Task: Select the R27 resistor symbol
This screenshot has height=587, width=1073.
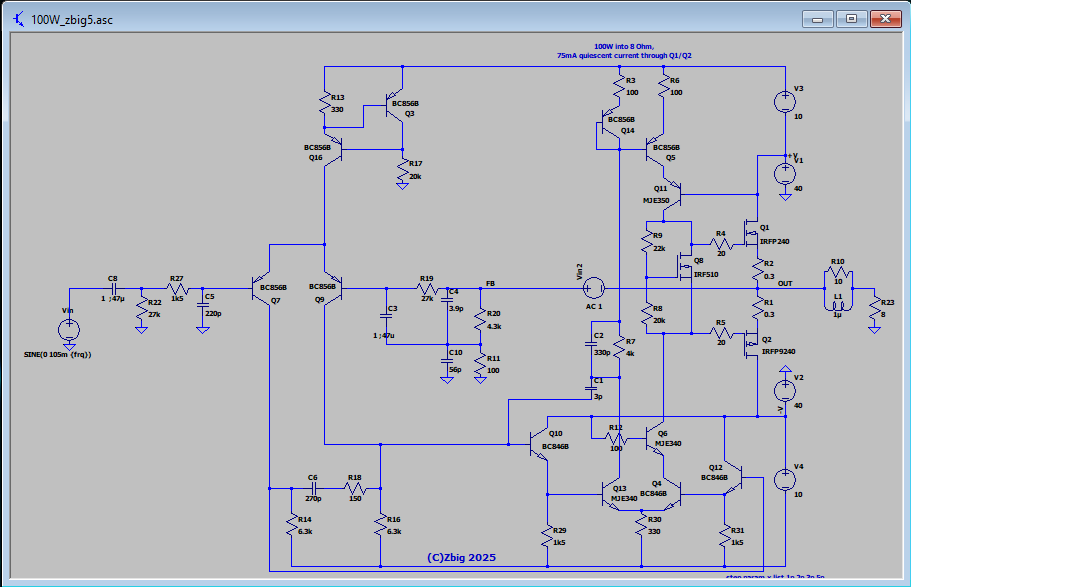Action: (x=177, y=288)
